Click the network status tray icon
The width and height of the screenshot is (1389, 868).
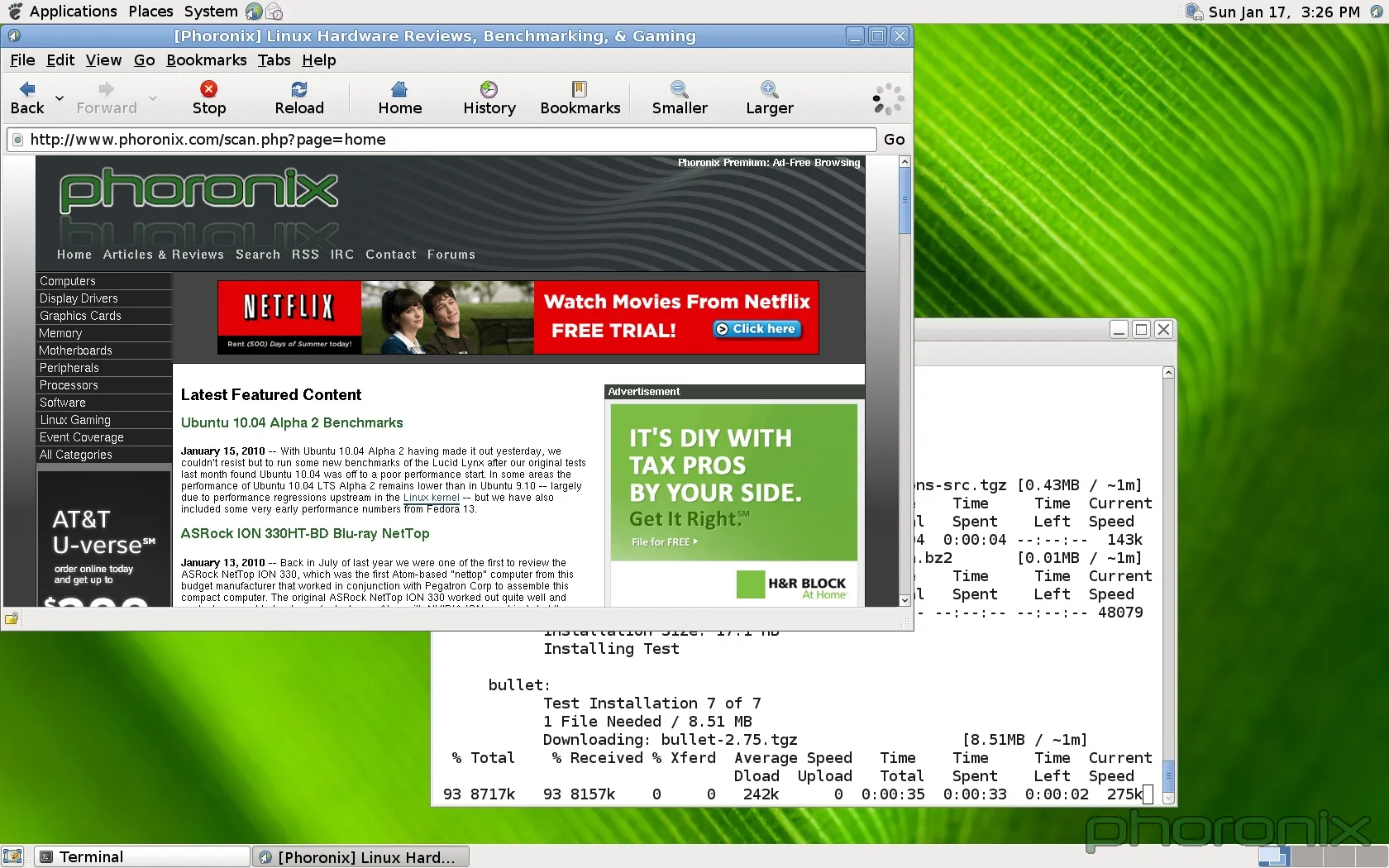pyautogui.click(x=1194, y=12)
